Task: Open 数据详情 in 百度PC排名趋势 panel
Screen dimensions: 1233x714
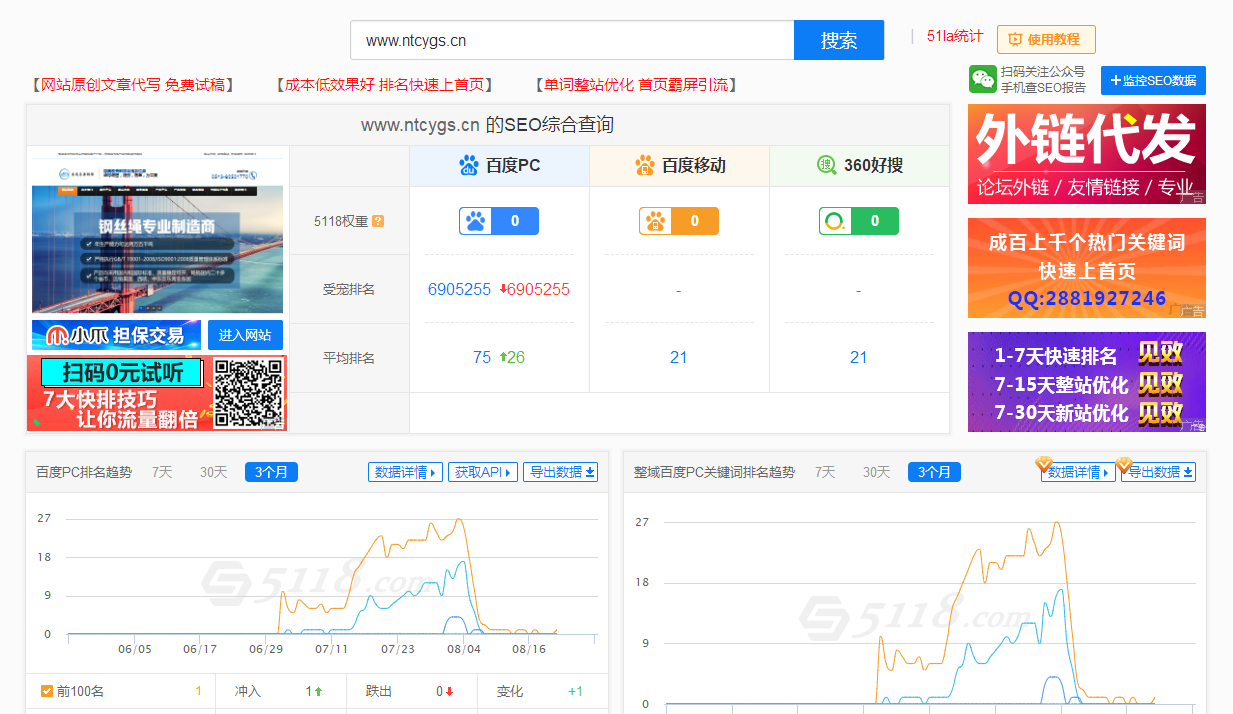Action: click(x=405, y=472)
